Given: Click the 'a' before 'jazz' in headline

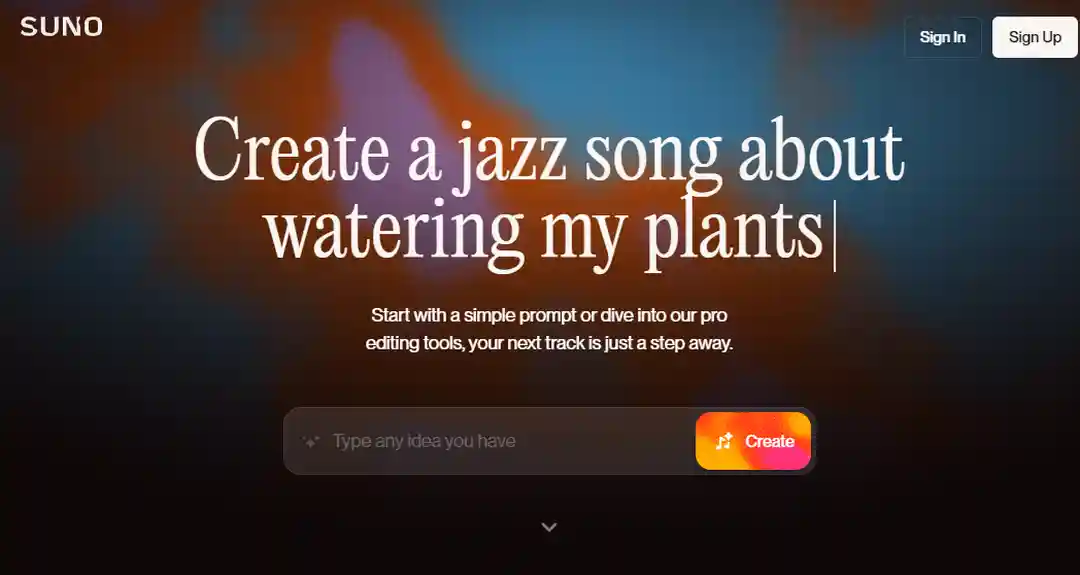Looking at the screenshot, I should (x=423, y=161).
